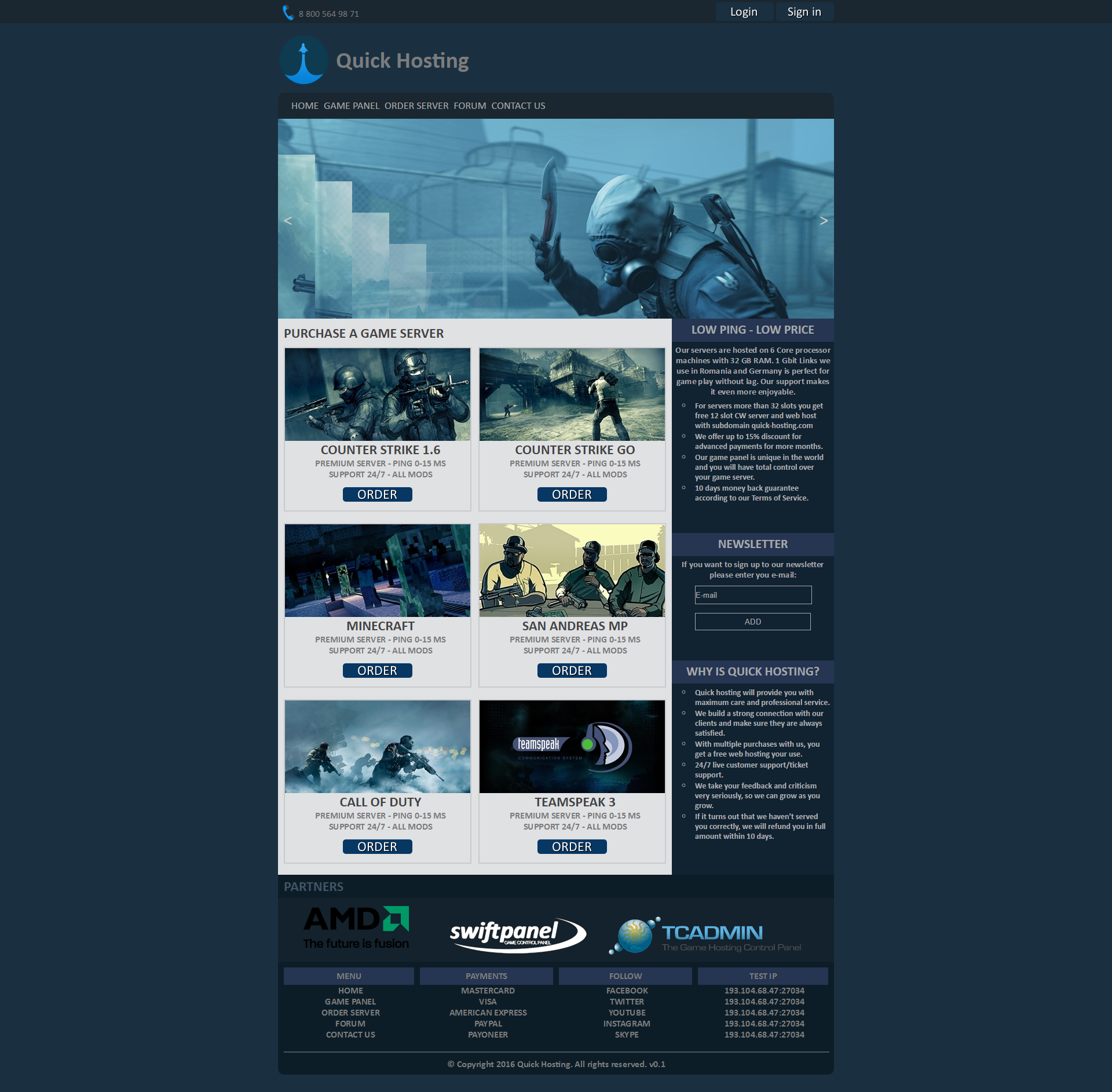Click MASTERCARD in footer payments
Screen dimensions: 1112x1092
pyautogui.click(x=488, y=991)
